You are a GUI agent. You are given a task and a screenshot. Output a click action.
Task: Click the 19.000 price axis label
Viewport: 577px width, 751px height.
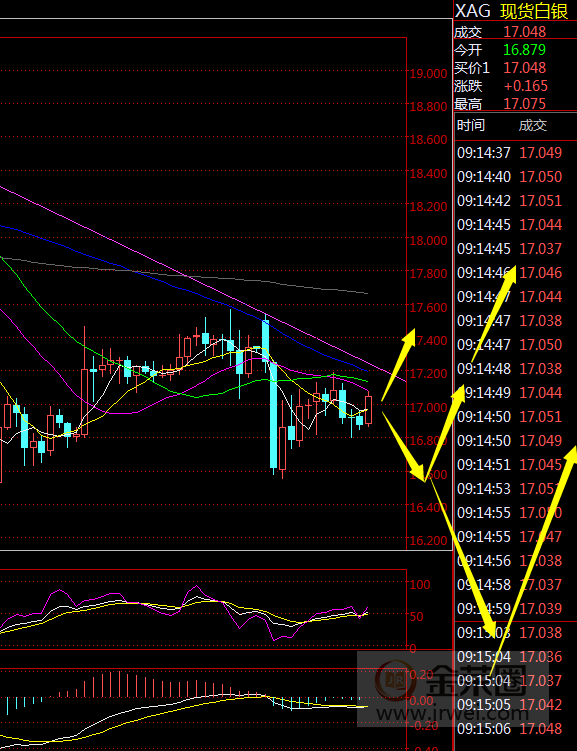(x=428, y=73)
